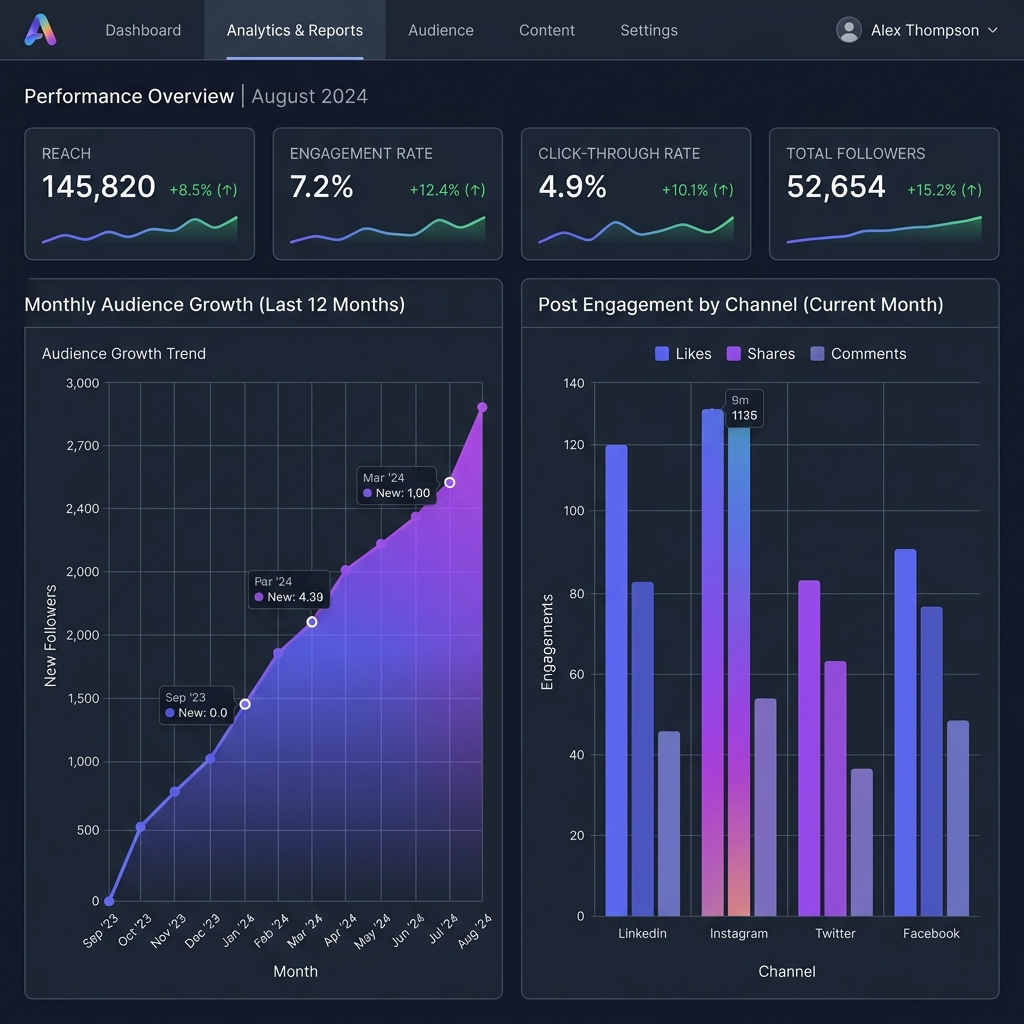Toggle the Shares legend color swatch
Image resolution: width=1024 pixels, height=1024 pixels.
pyautogui.click(x=733, y=353)
